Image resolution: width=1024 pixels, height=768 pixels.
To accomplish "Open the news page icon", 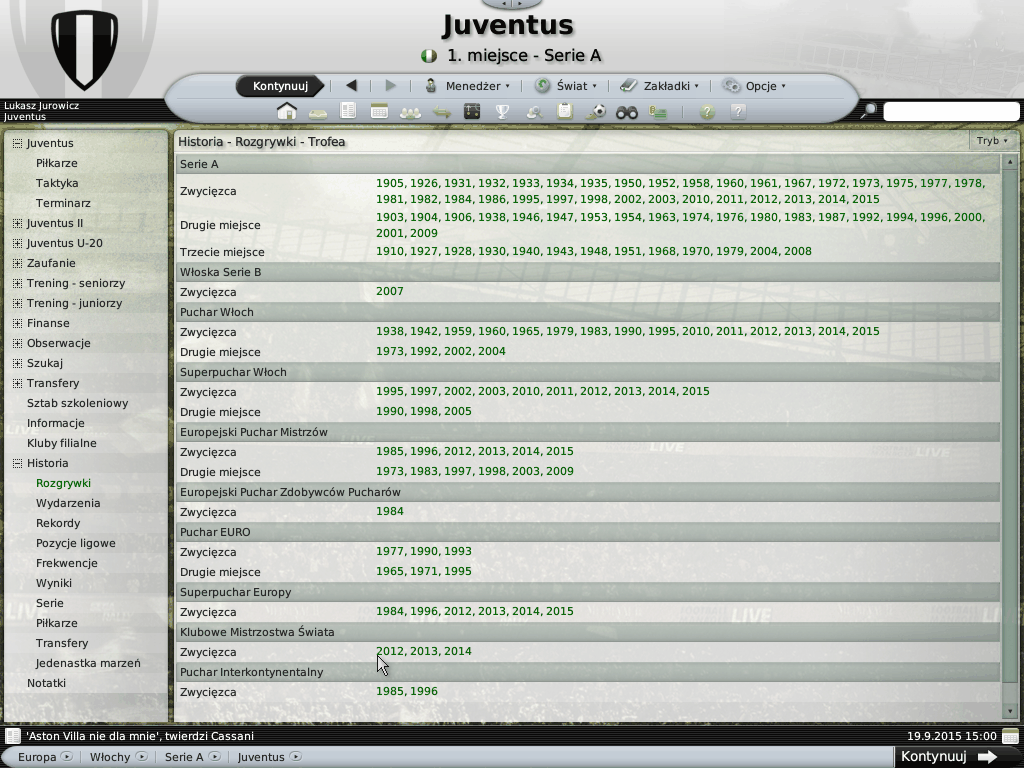I will point(348,111).
